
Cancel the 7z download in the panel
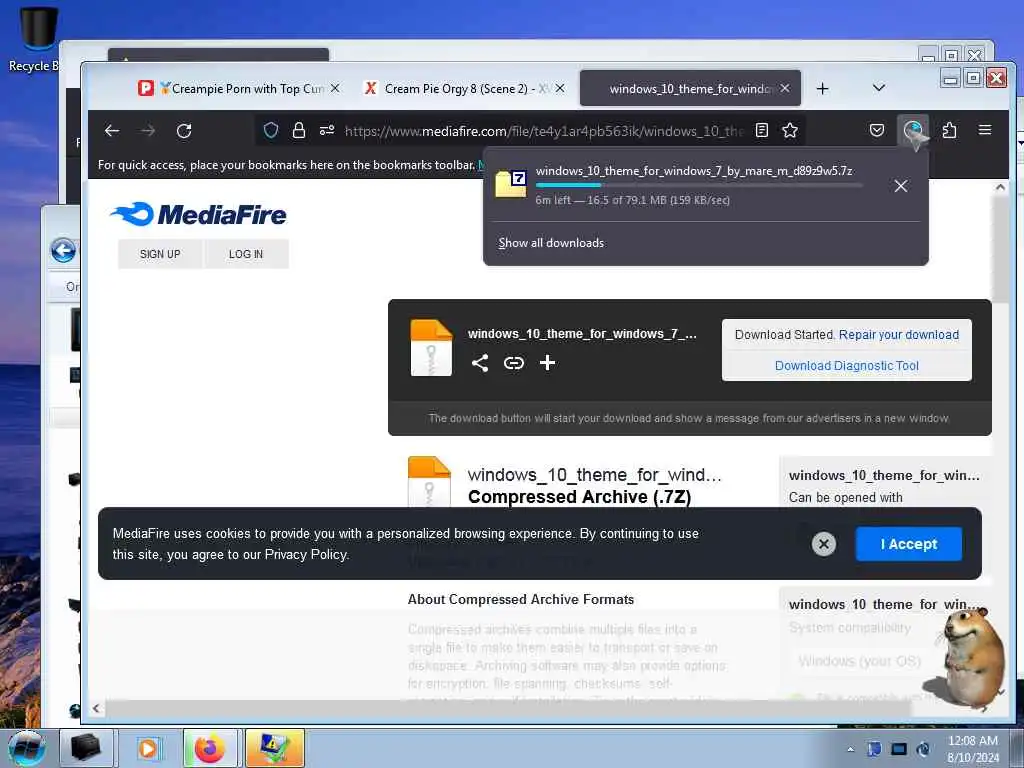pos(901,186)
